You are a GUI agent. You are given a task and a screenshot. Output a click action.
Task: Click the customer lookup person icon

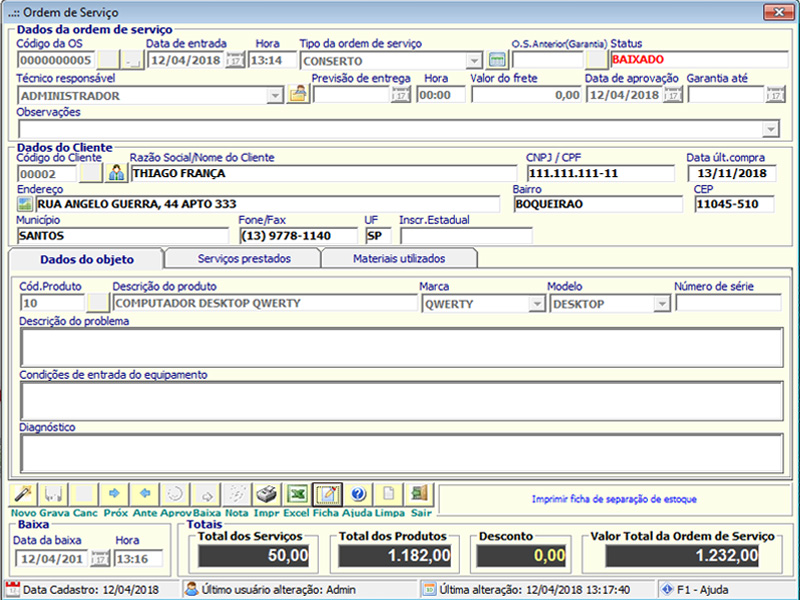click(116, 173)
